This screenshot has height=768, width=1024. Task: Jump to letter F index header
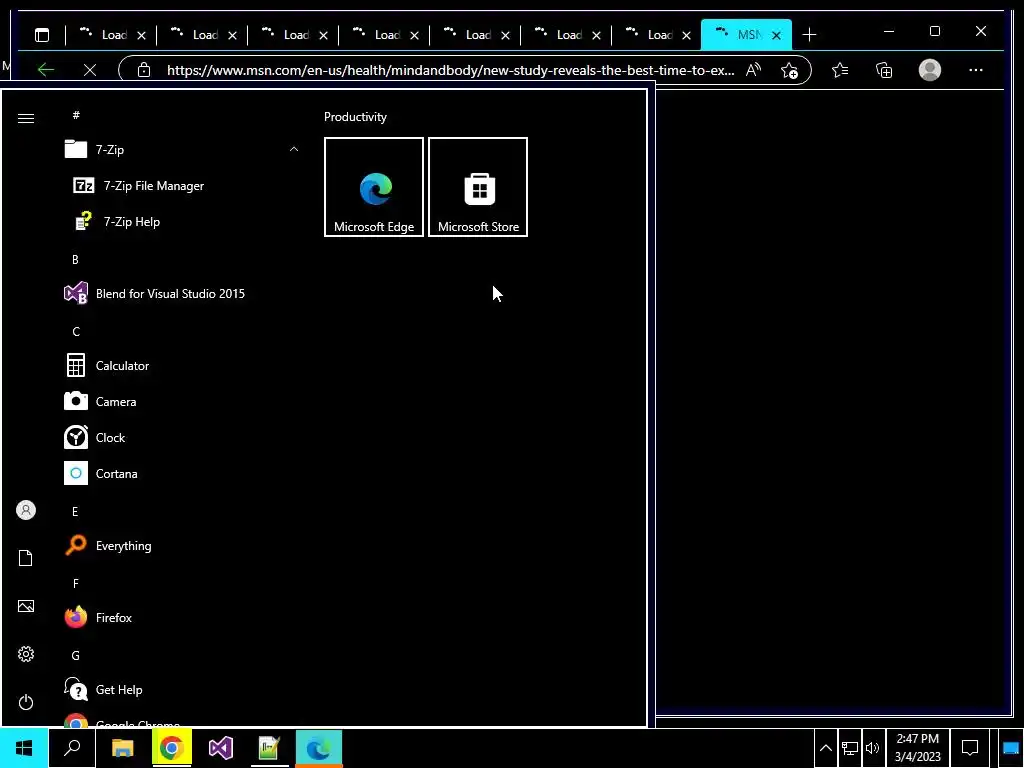click(x=76, y=584)
